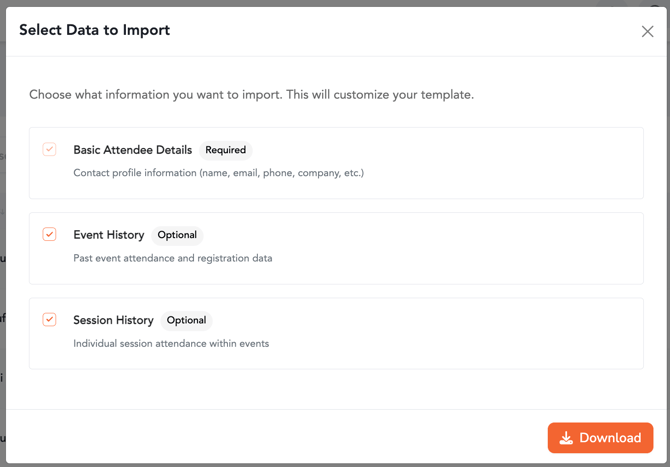Screen dimensions: 670x467
Task: Click the contact profile information description
Action: pyautogui.click(x=218, y=173)
